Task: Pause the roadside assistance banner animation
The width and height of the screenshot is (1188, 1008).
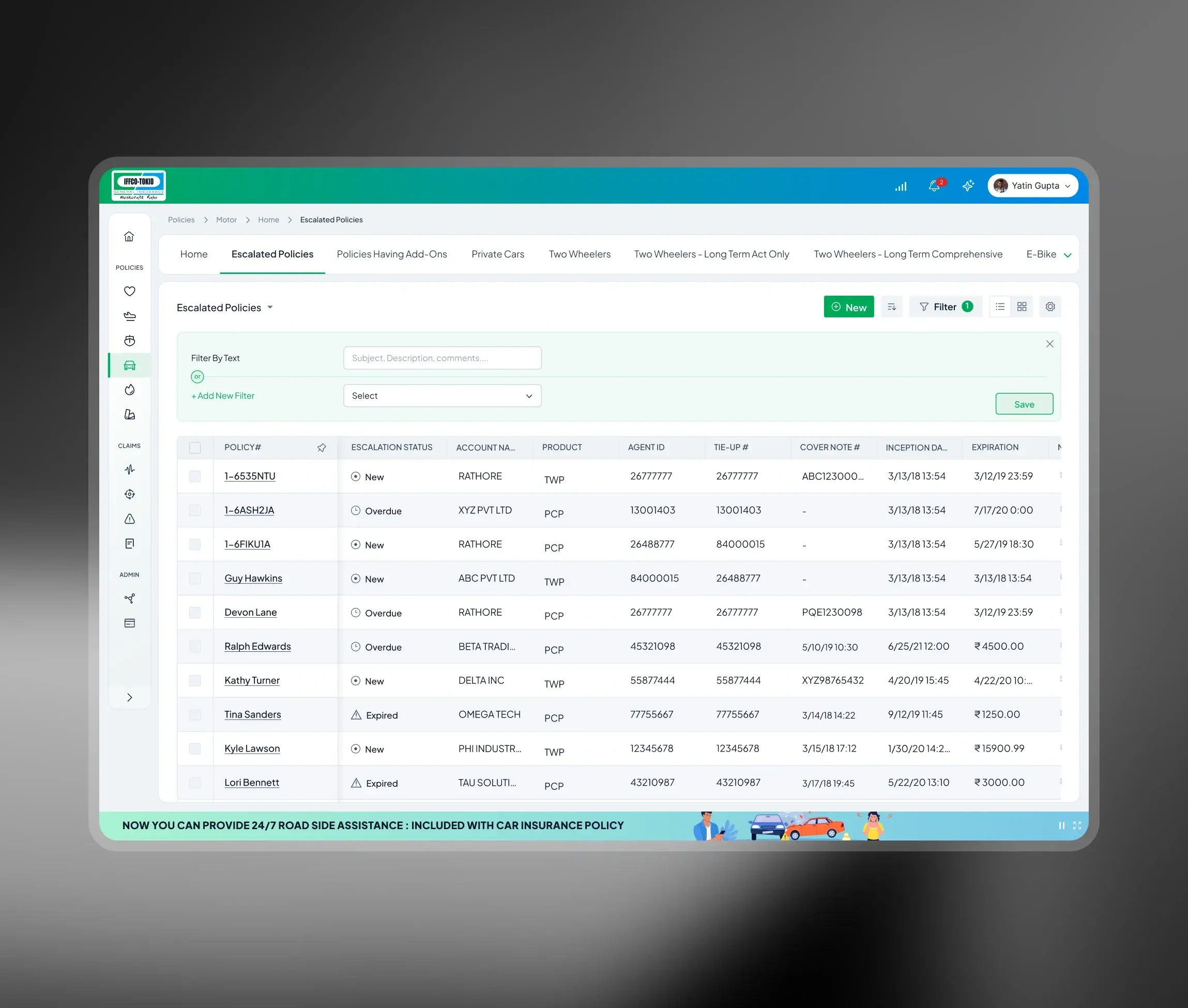Action: [x=1061, y=825]
